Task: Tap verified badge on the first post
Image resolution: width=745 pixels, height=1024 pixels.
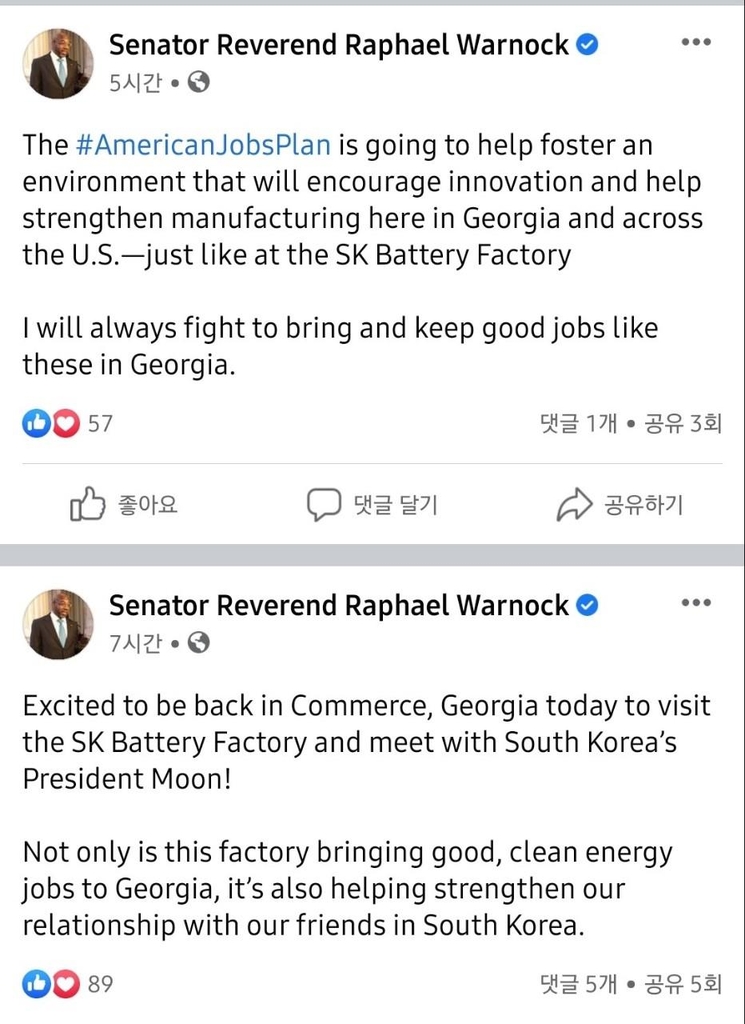Action: 589,45
